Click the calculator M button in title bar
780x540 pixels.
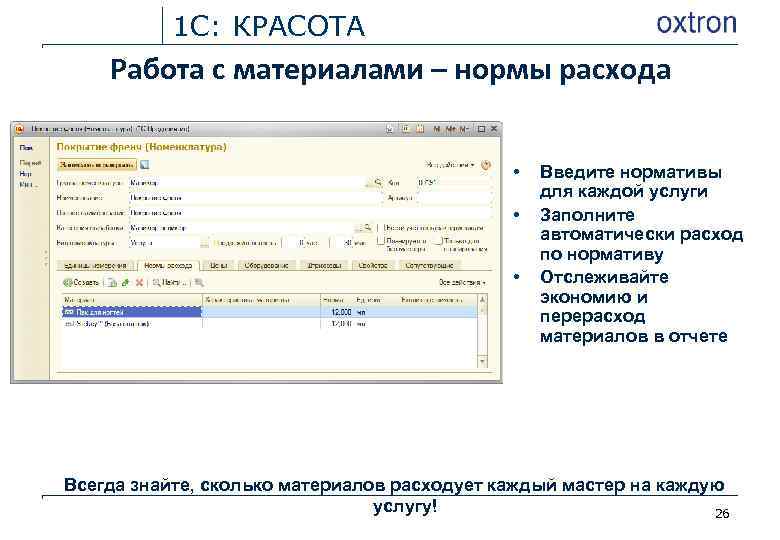(437, 129)
